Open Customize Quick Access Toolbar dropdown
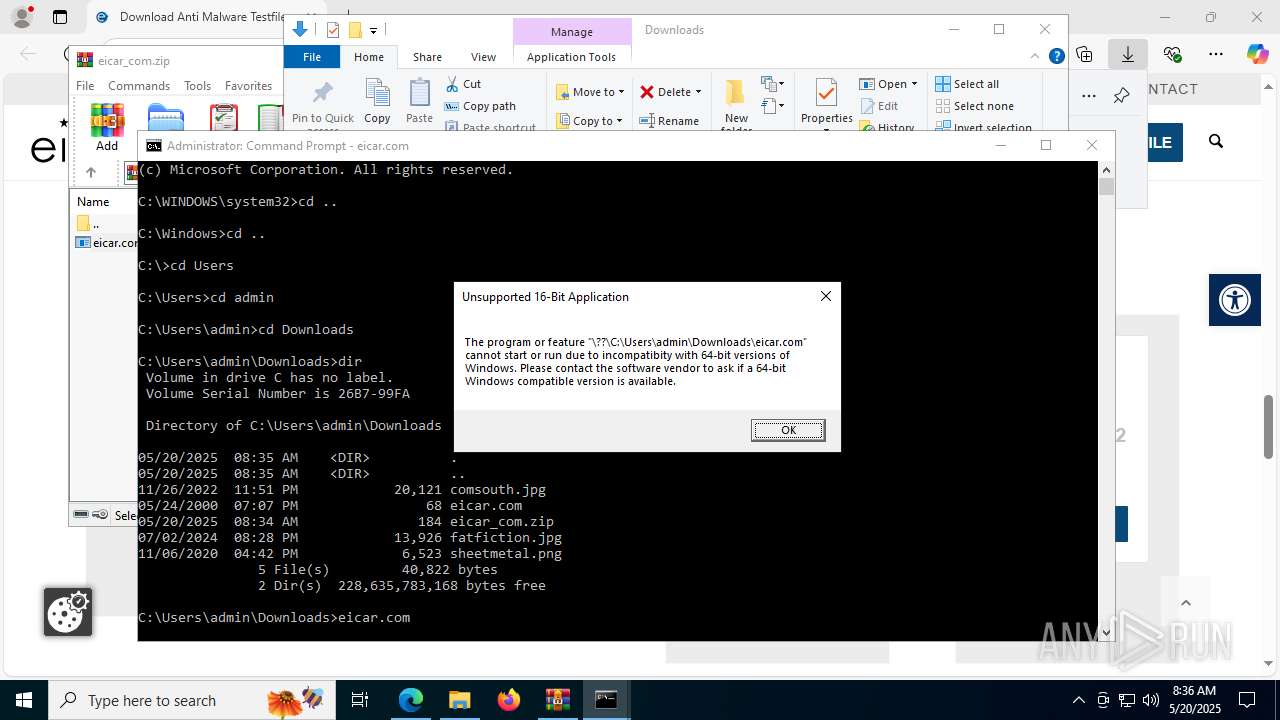This screenshot has height=720, width=1280. (373, 31)
